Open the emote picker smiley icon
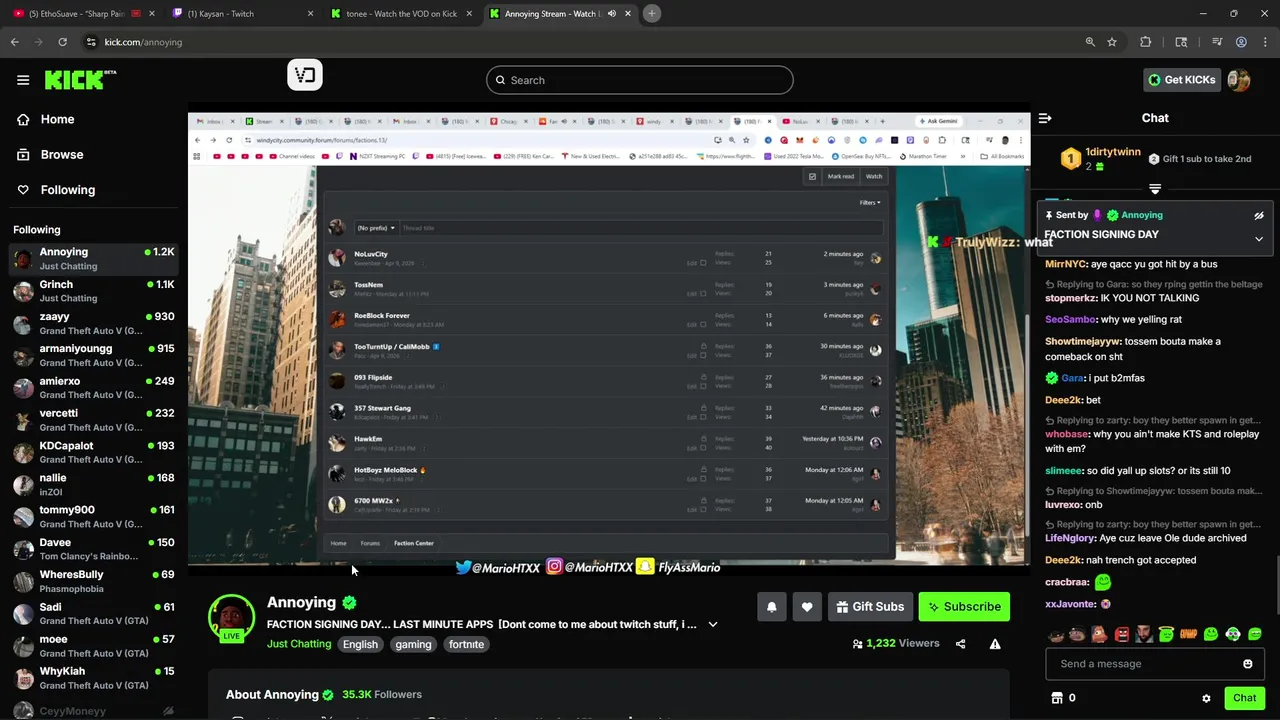Image resolution: width=1280 pixels, height=720 pixels. 1247,664
